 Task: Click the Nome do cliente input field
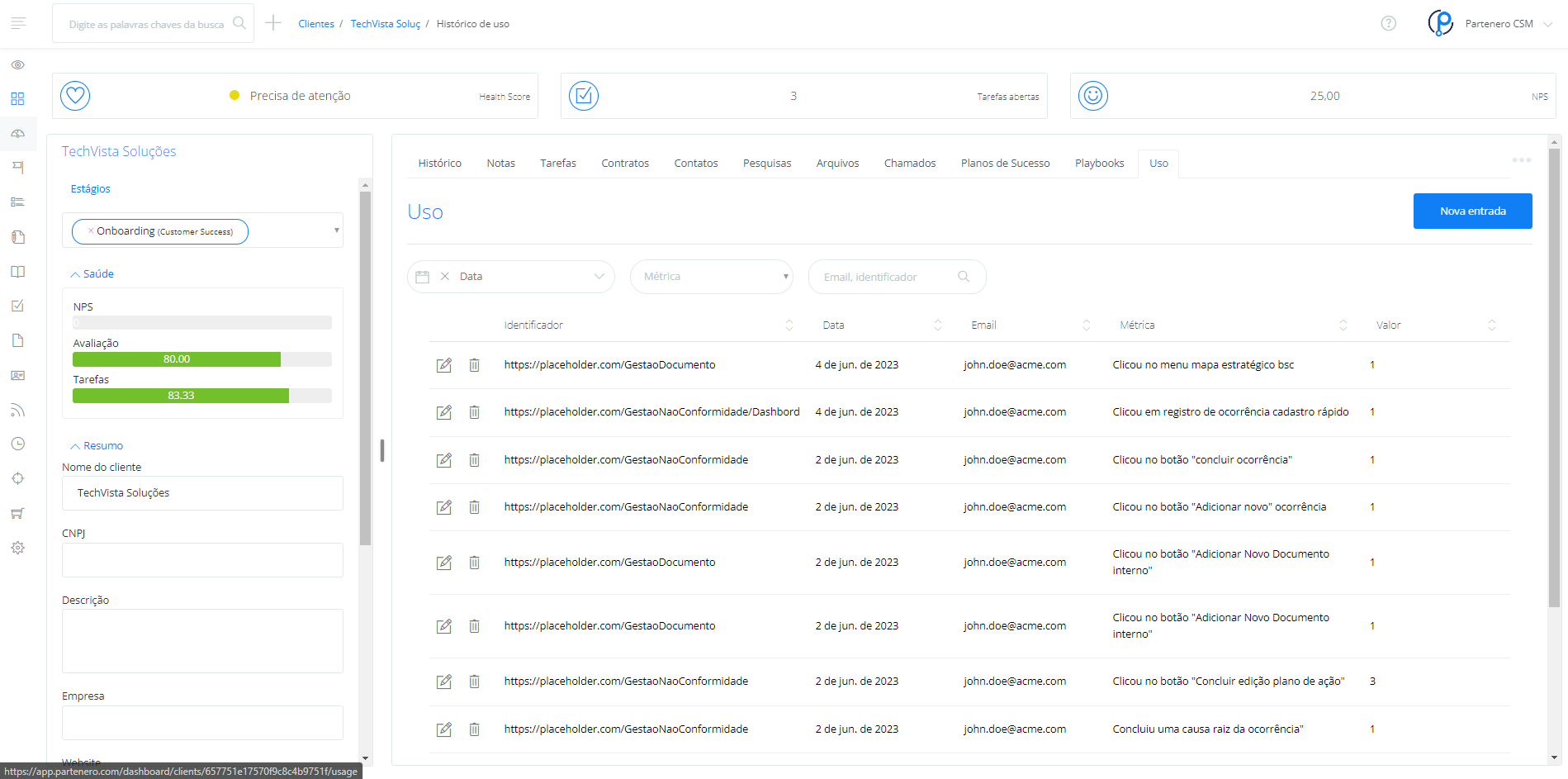202,493
